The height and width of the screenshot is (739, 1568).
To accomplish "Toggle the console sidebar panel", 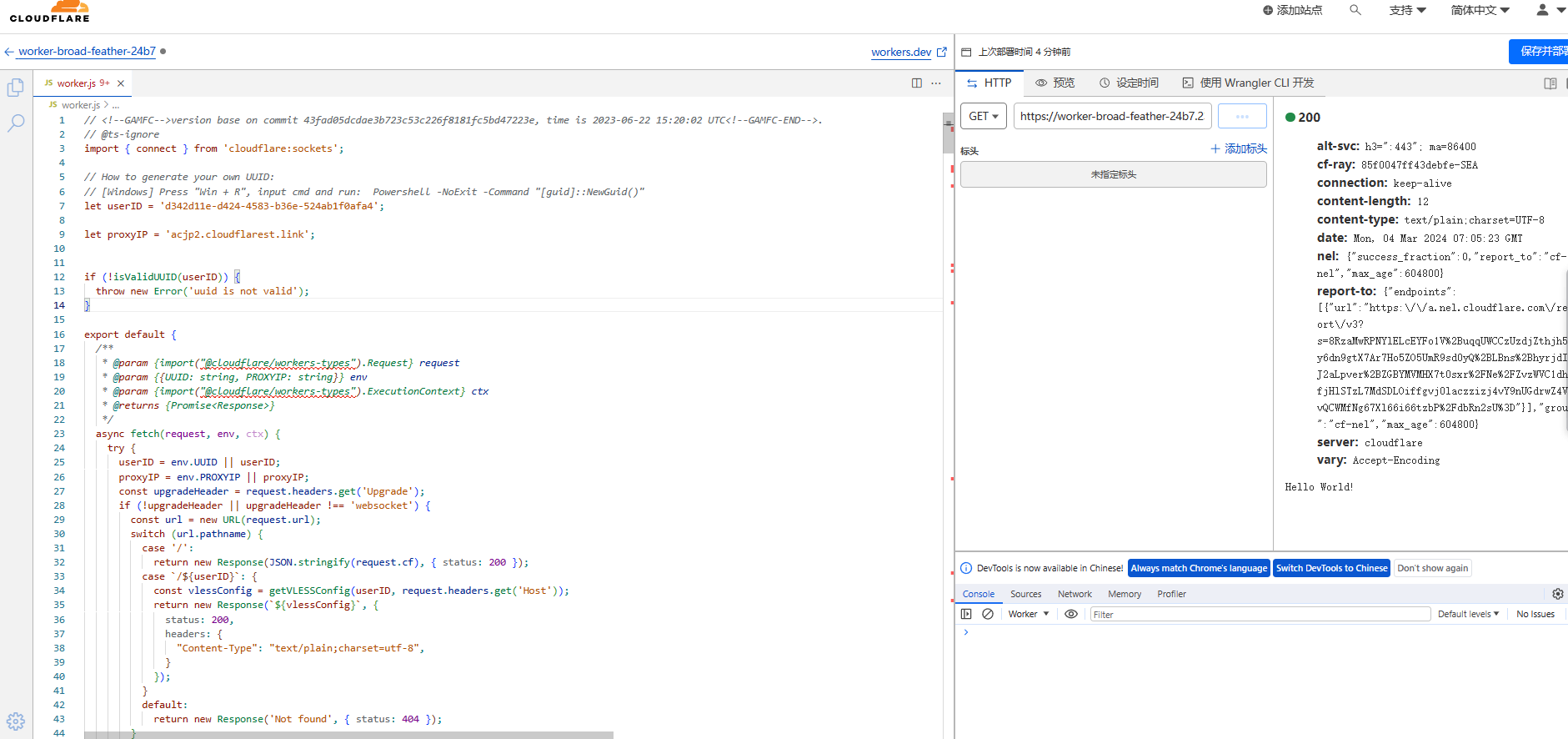I will point(966,614).
